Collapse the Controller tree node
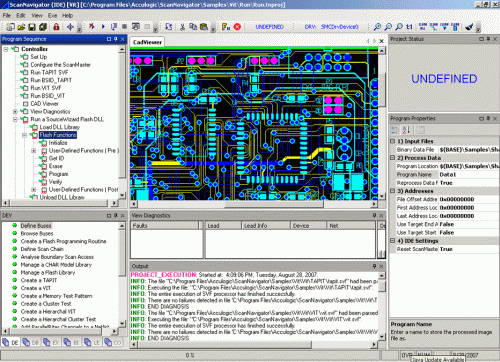Screen dimensions: 500x362 [x=6, y=49]
